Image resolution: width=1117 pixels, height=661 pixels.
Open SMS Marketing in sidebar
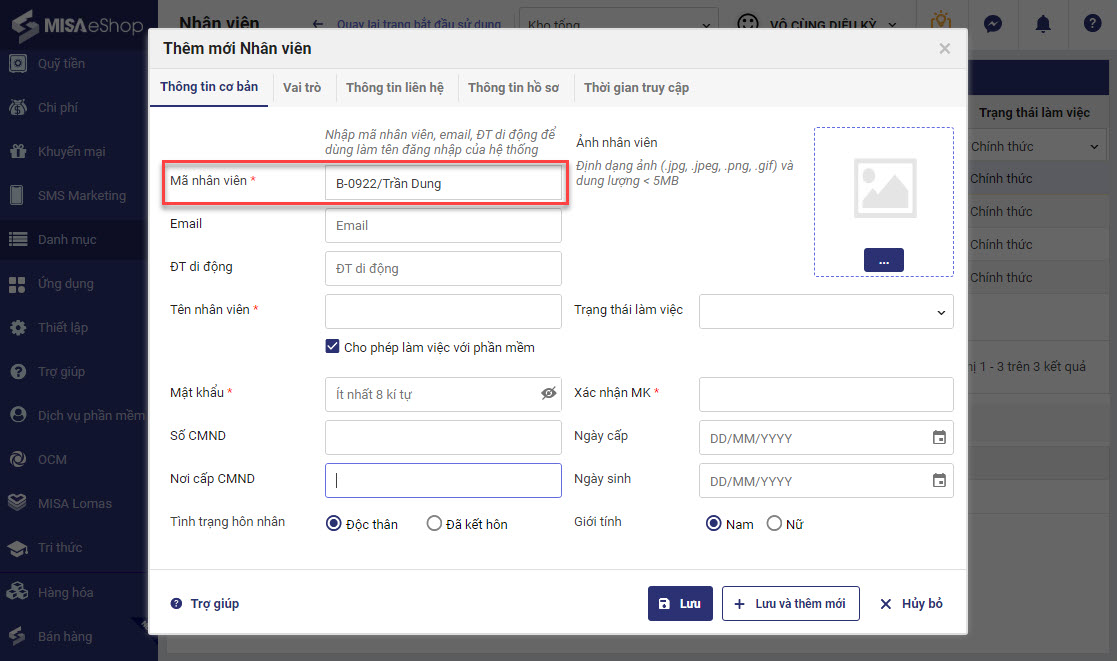(81, 195)
